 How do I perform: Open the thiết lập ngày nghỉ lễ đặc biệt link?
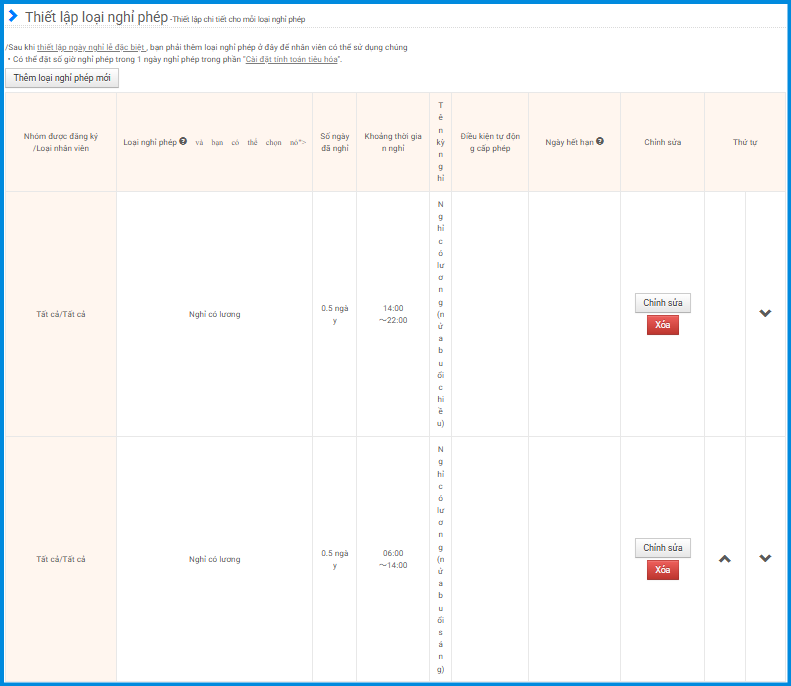(x=91, y=47)
